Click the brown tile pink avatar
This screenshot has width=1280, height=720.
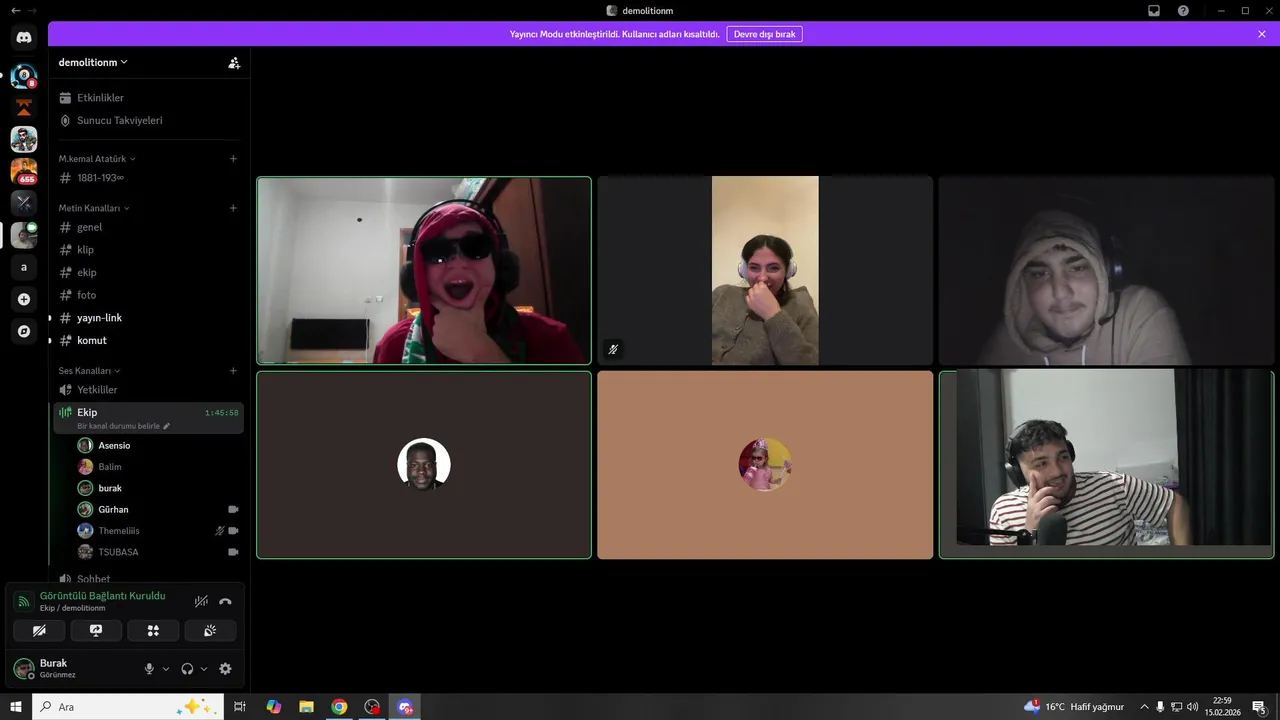coord(765,465)
